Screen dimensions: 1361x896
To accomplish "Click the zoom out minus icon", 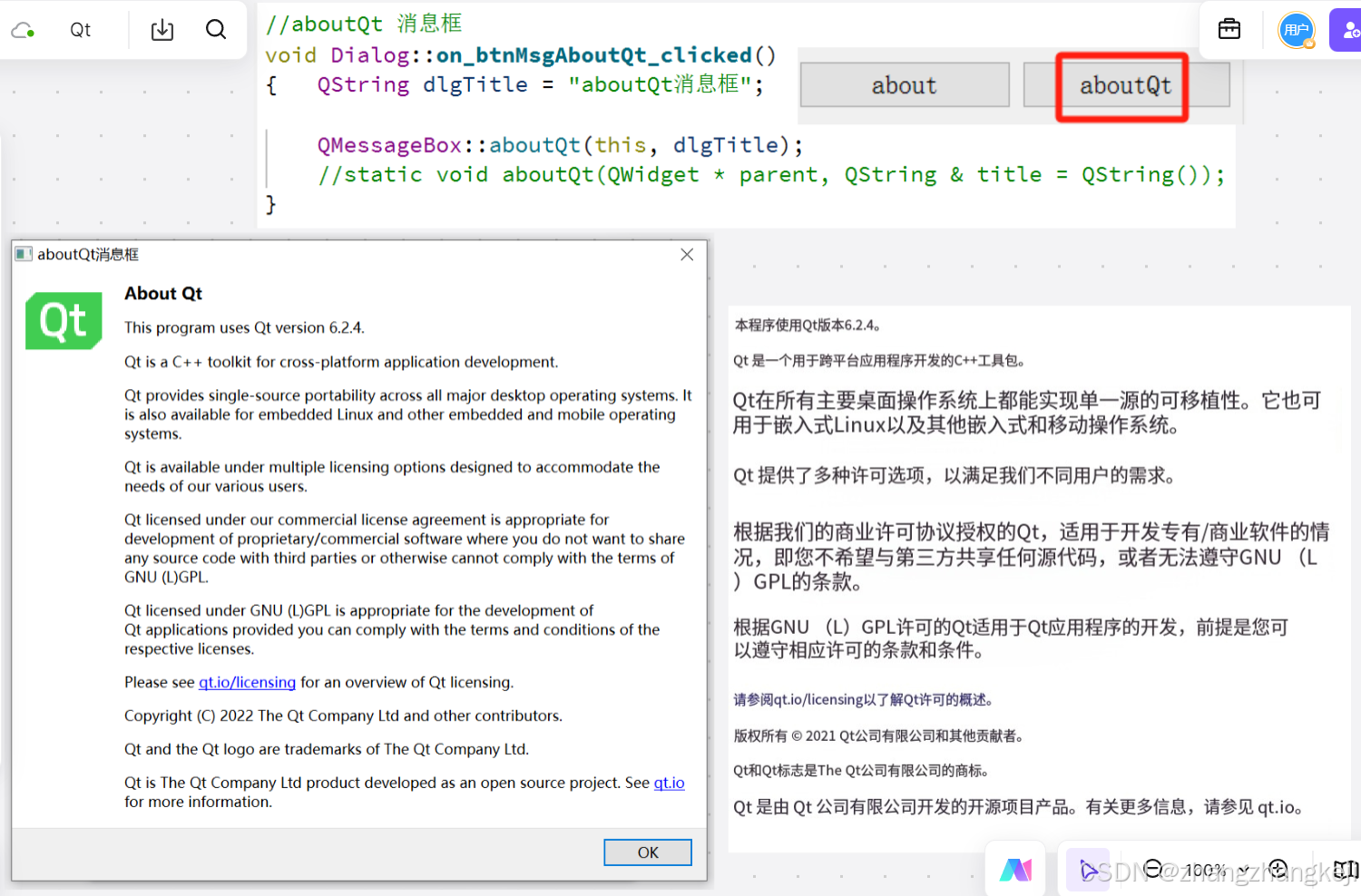I will 1153,869.
